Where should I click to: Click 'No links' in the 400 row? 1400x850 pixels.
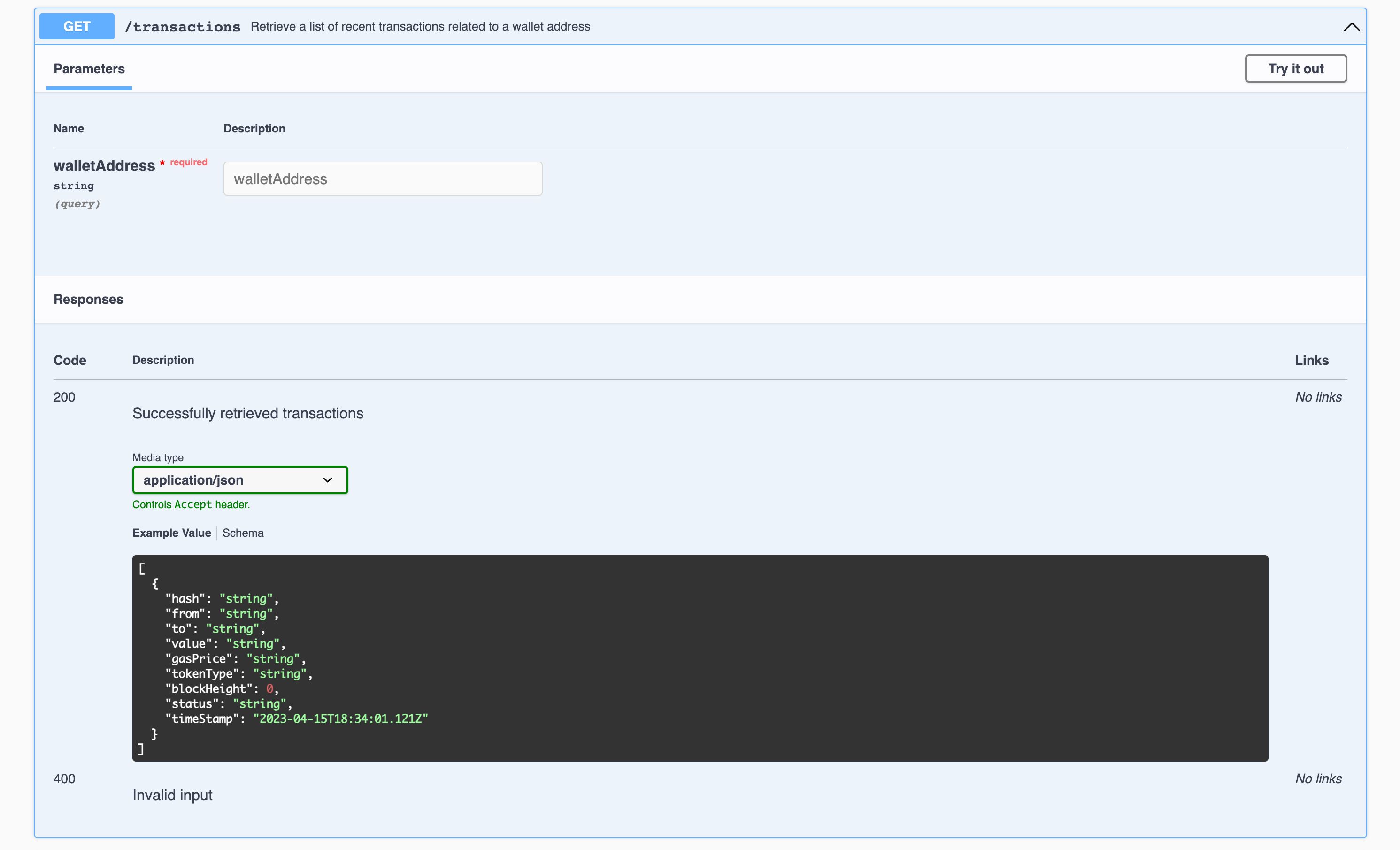click(1318, 779)
